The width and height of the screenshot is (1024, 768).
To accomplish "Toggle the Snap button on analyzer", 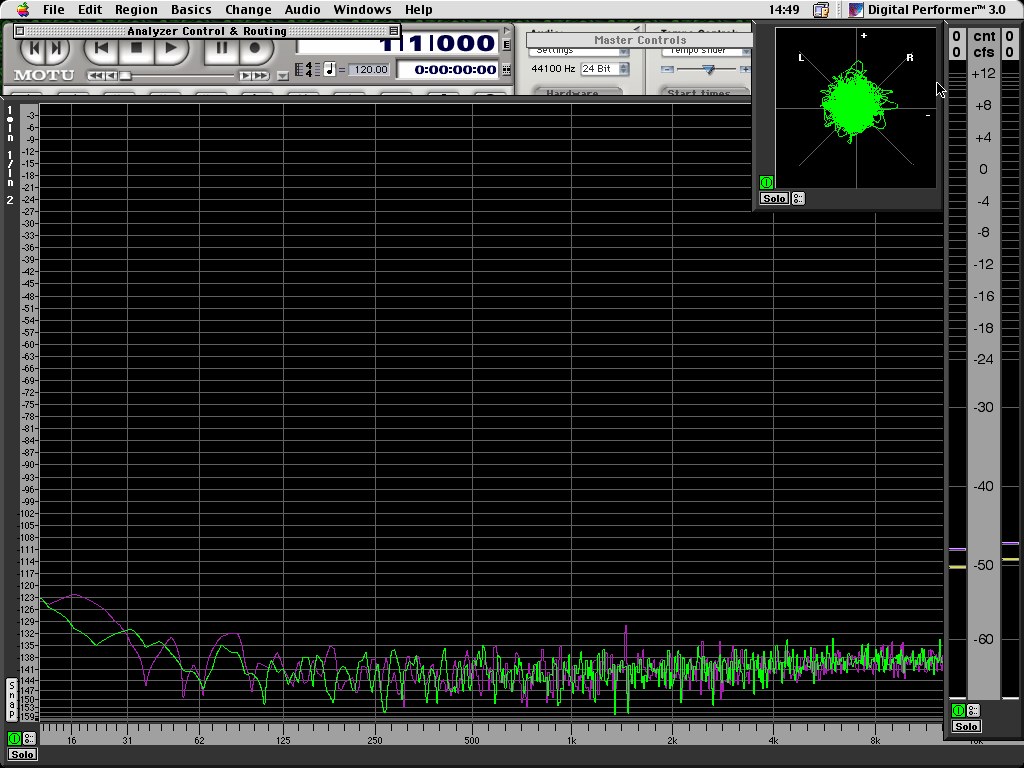I will [x=11, y=699].
